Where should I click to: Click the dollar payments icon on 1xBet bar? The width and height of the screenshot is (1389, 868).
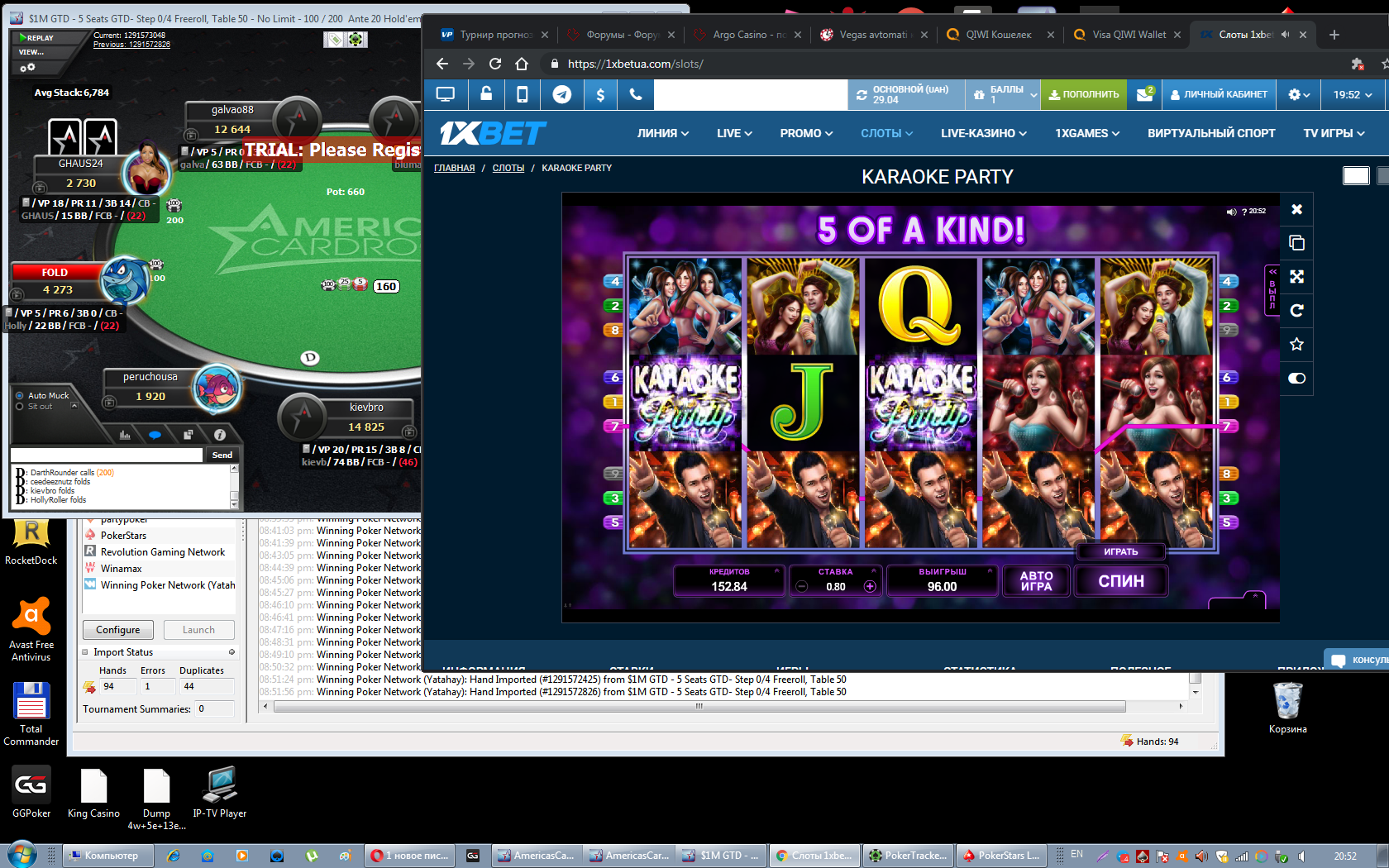600,94
